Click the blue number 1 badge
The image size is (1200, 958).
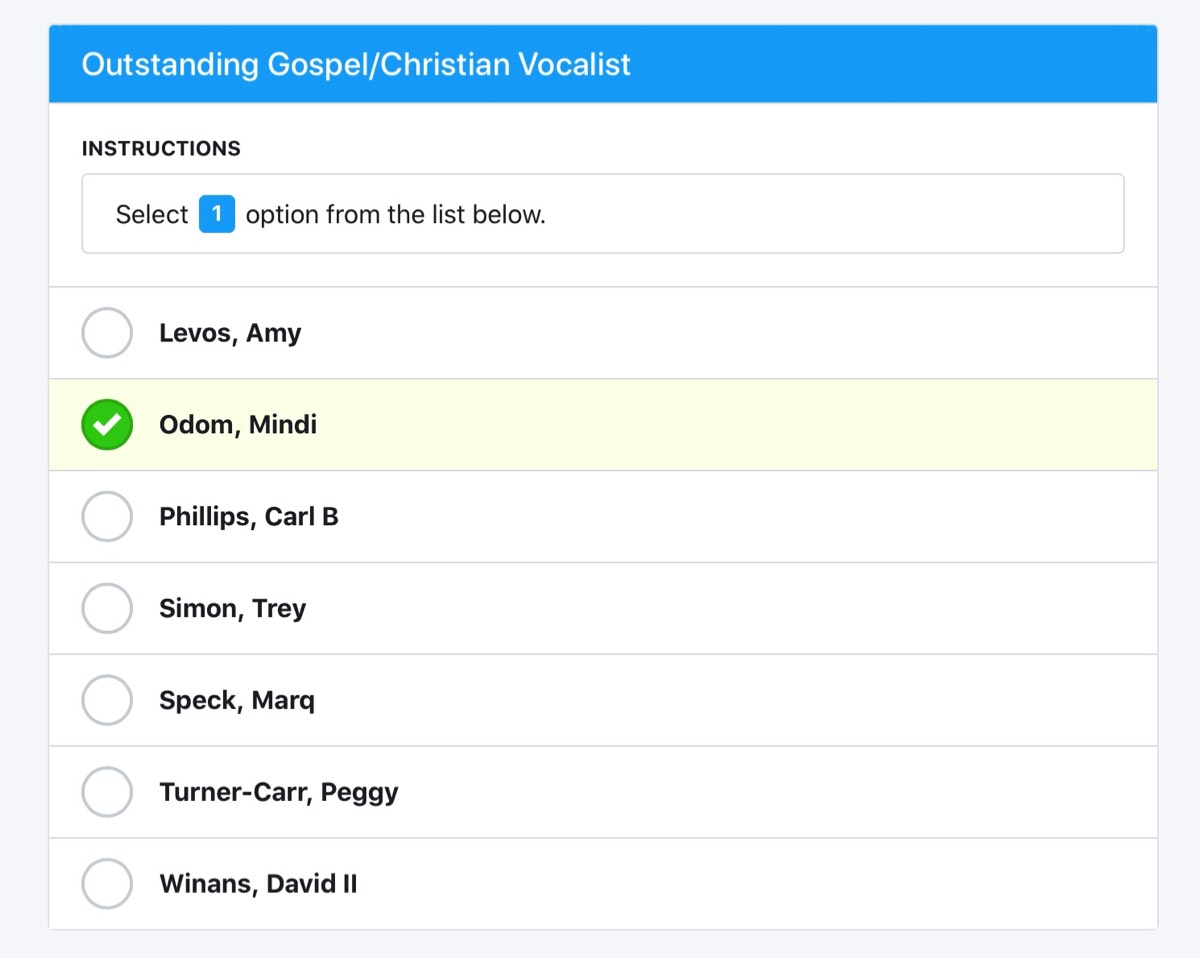(217, 215)
